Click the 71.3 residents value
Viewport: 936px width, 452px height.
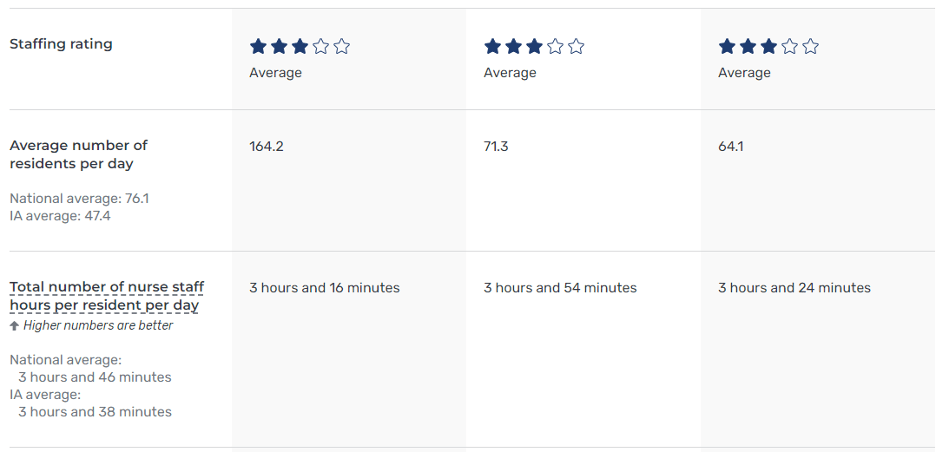tap(496, 146)
